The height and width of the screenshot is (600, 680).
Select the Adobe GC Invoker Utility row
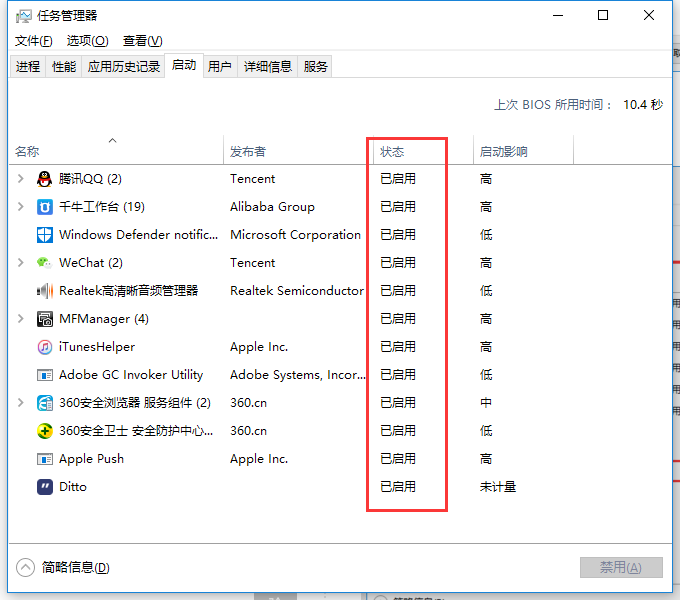pyautogui.click(x=131, y=375)
